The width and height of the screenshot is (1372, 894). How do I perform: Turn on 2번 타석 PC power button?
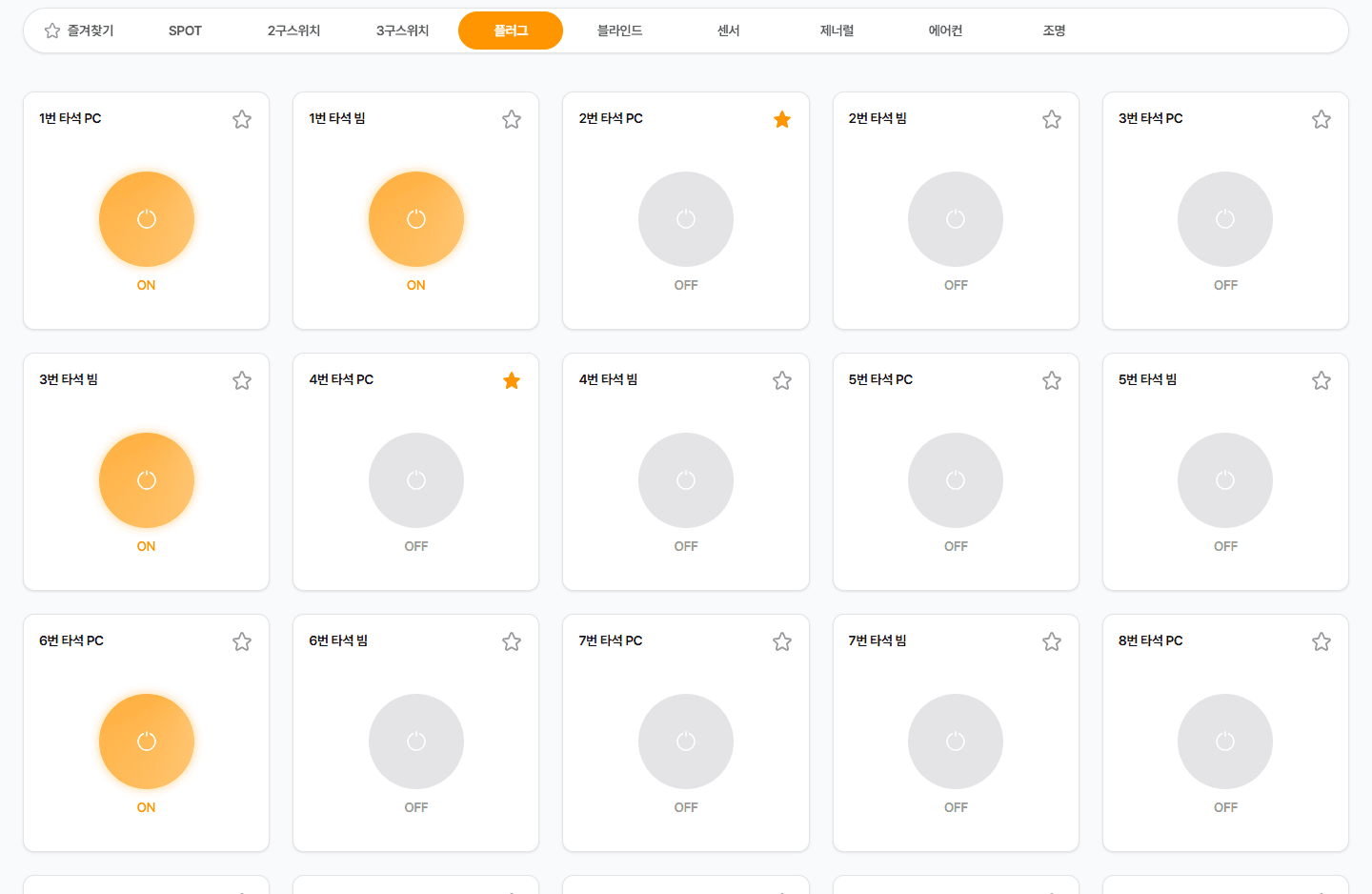point(686,219)
